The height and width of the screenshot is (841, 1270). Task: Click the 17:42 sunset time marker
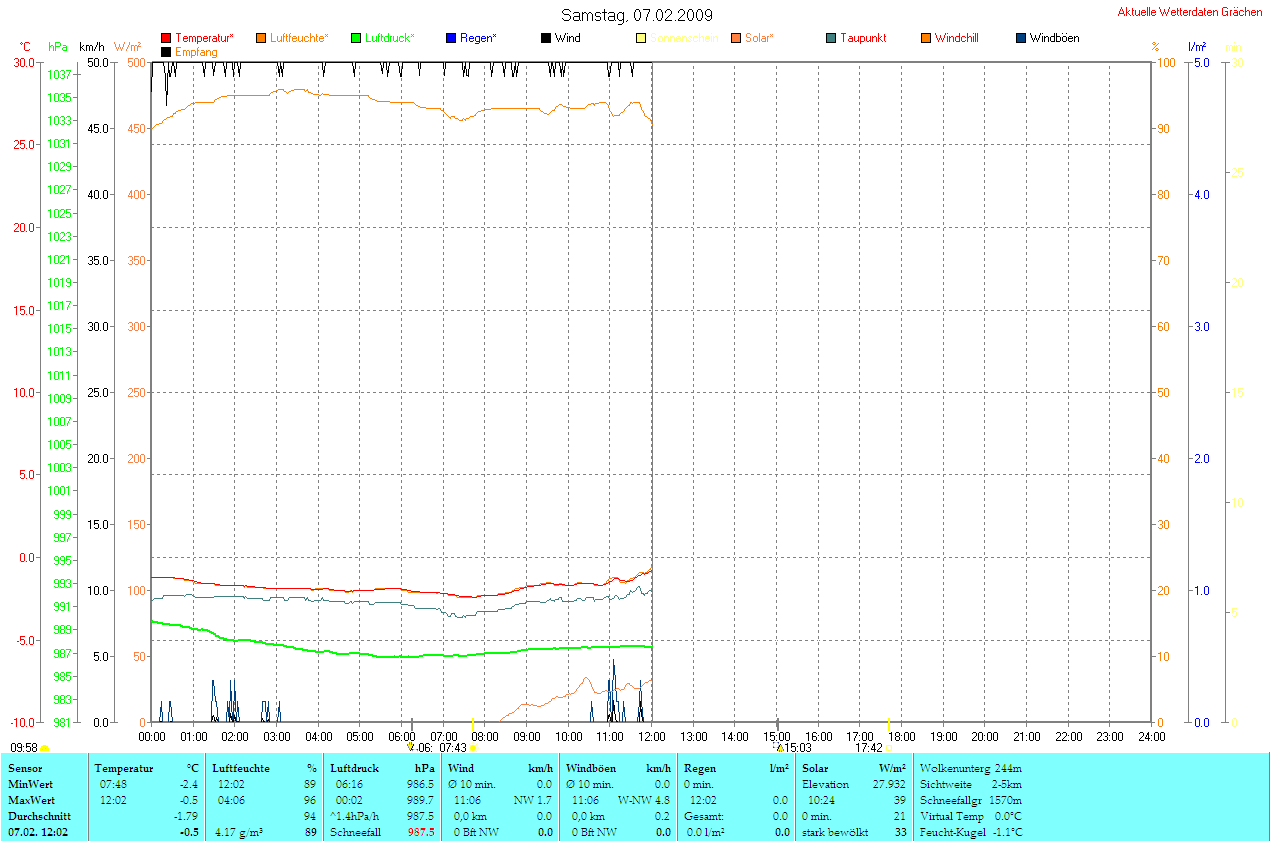coord(868,747)
